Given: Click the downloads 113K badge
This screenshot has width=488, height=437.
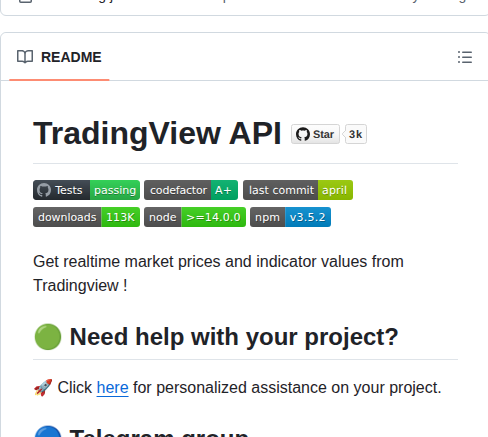Looking at the screenshot, I should 86,217.
